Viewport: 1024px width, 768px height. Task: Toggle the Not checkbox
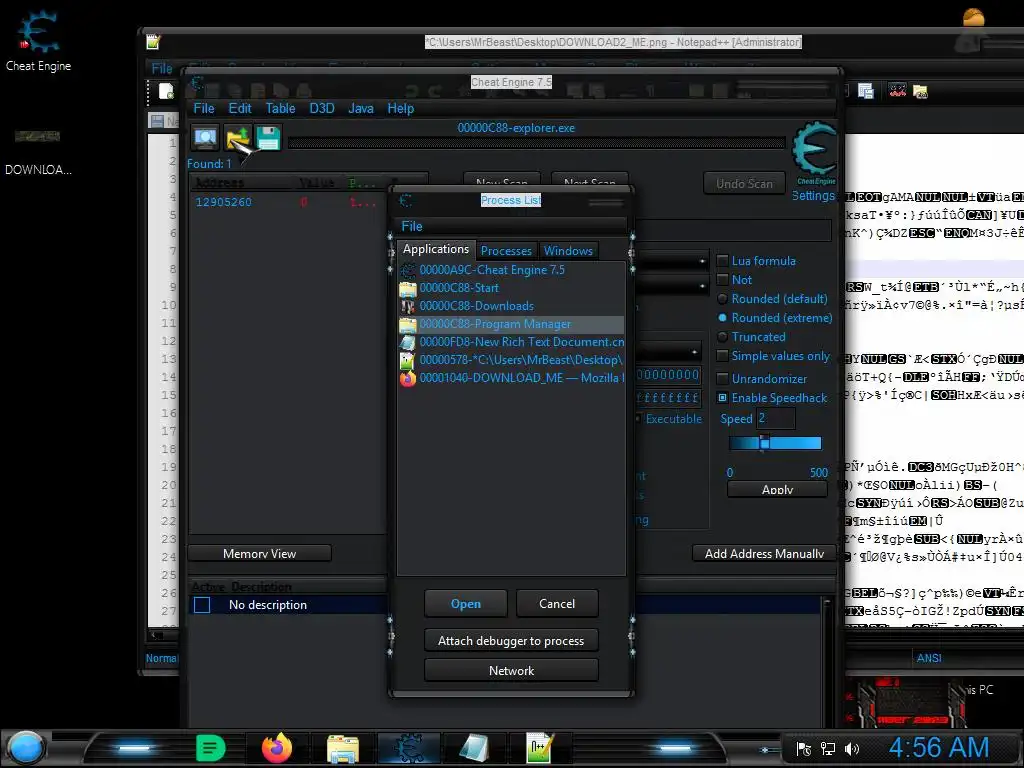(722, 280)
